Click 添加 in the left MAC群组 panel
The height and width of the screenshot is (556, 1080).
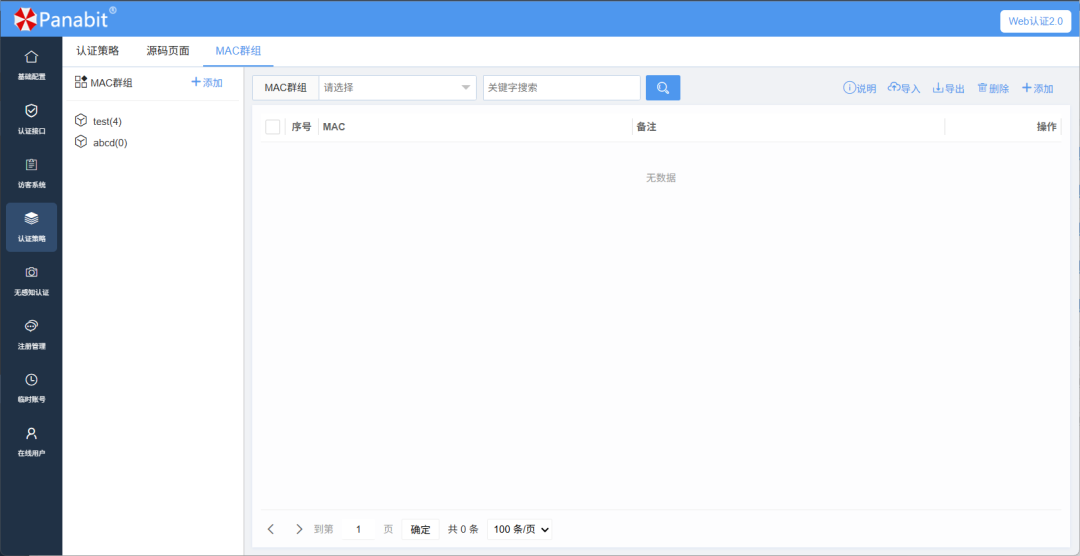pyautogui.click(x=207, y=83)
